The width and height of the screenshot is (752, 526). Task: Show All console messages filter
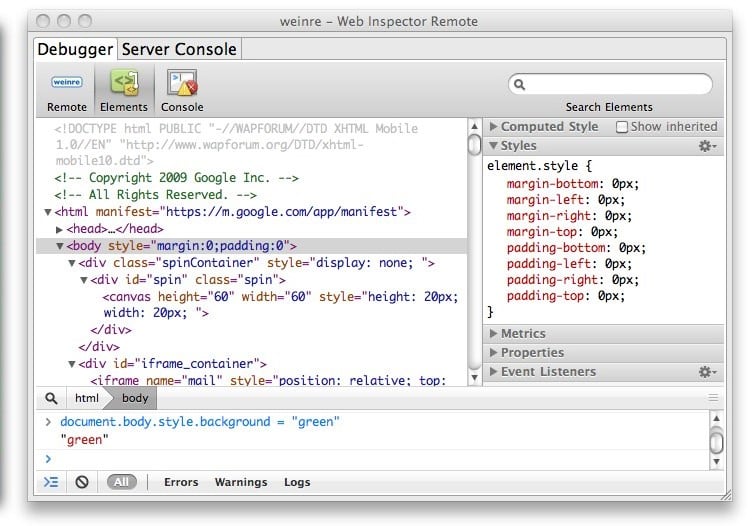click(x=121, y=482)
